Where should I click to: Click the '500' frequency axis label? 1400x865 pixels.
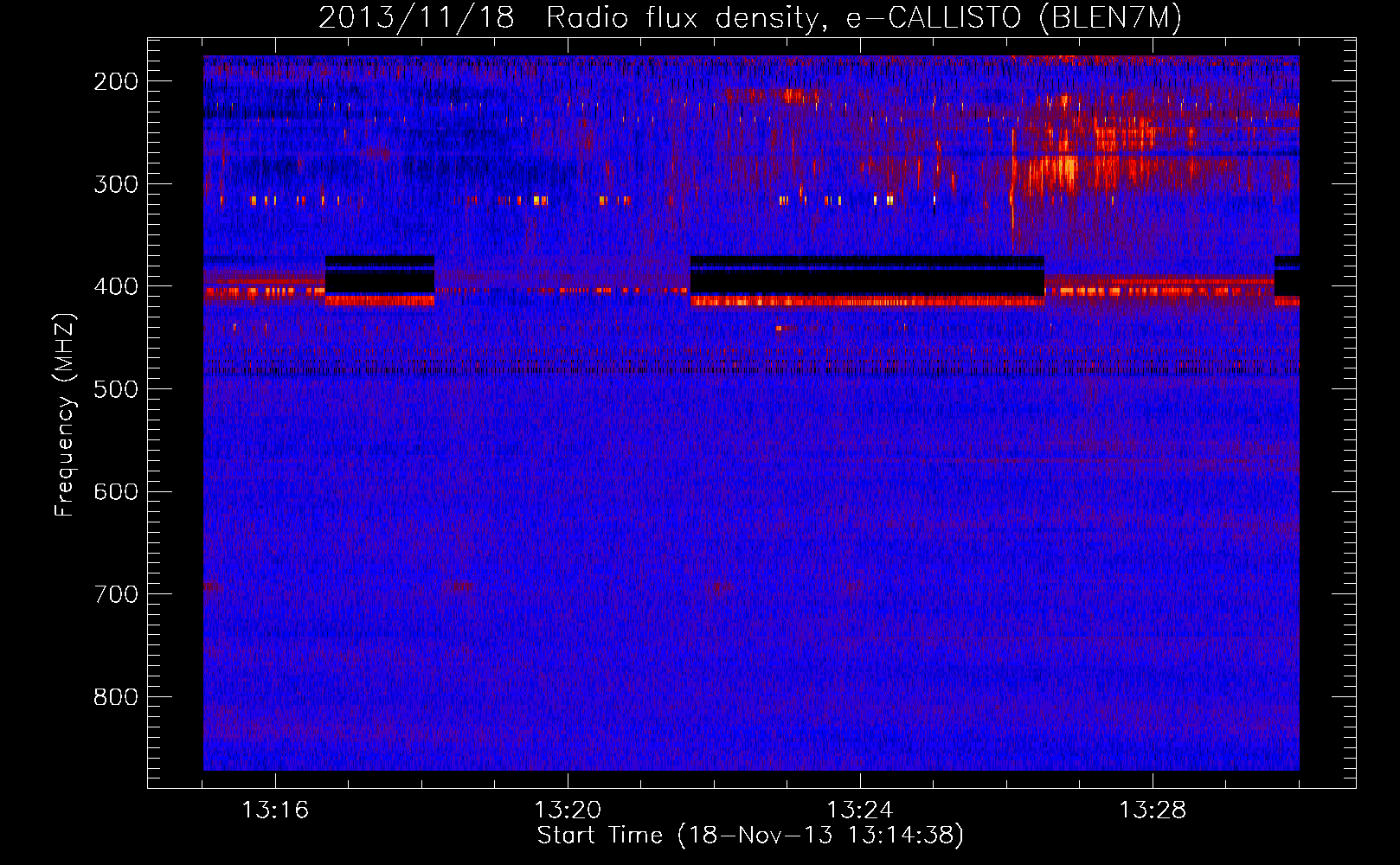116,389
